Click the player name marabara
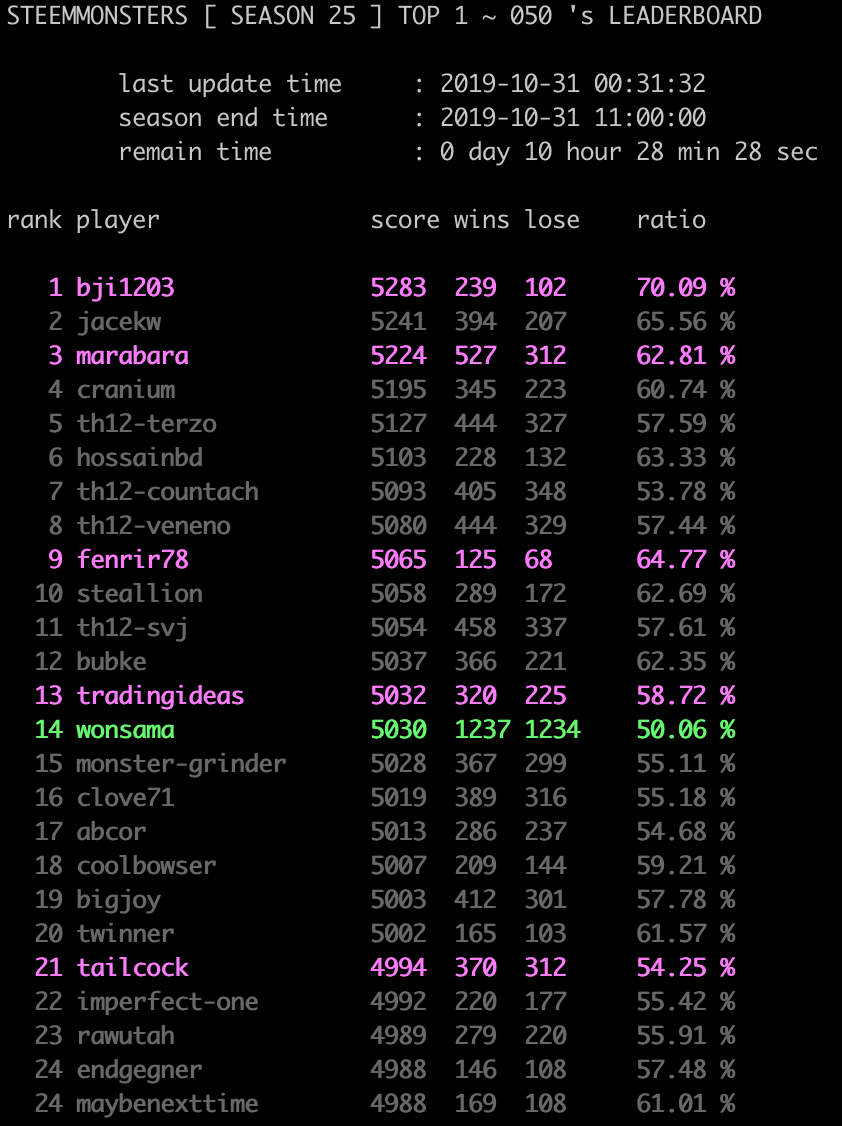This screenshot has width=842, height=1126. [x=132, y=355]
